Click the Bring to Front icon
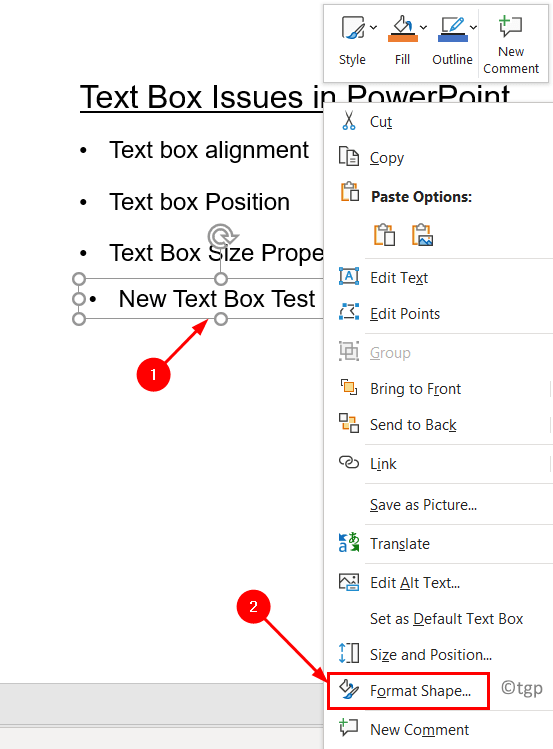The height and width of the screenshot is (749, 553). click(349, 387)
